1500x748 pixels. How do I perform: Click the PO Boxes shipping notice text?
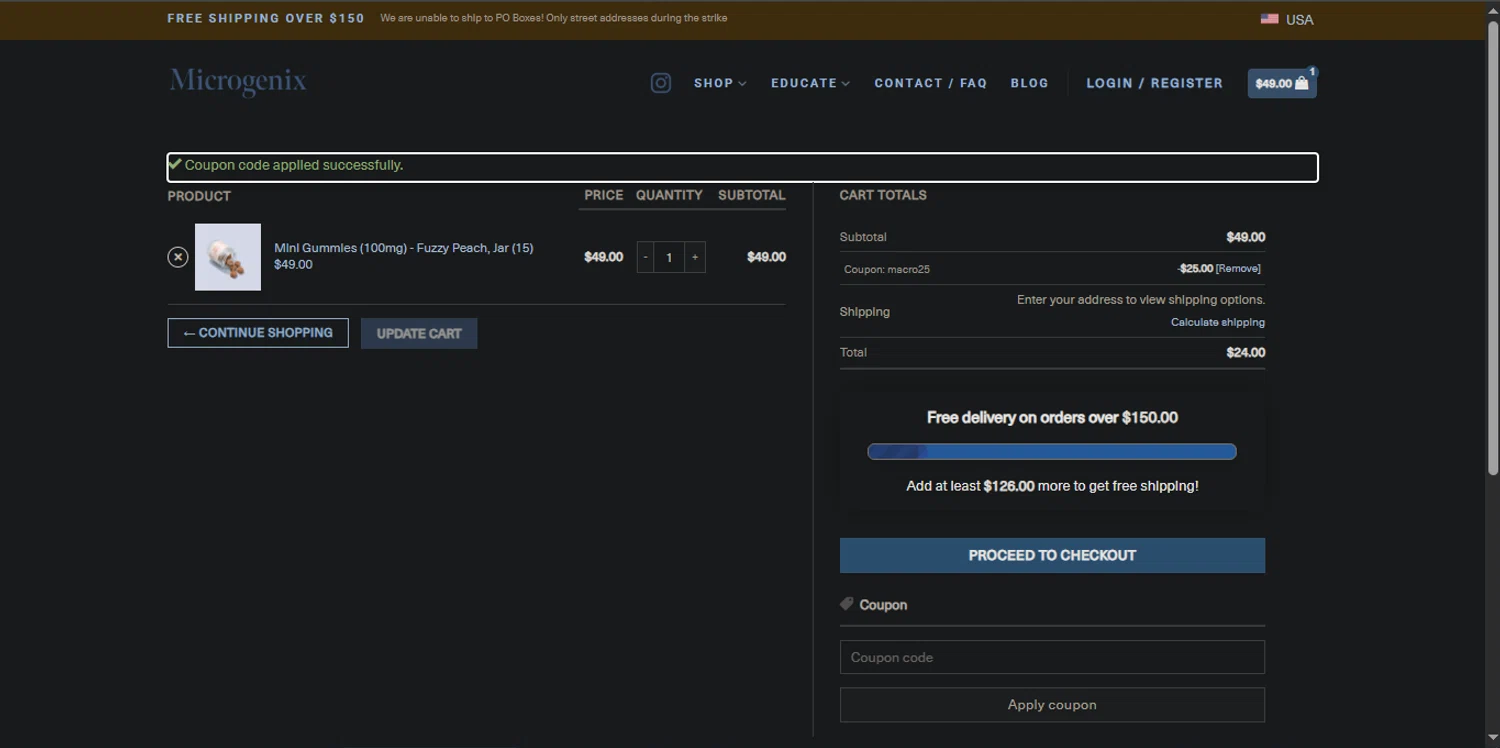pyautogui.click(x=554, y=18)
